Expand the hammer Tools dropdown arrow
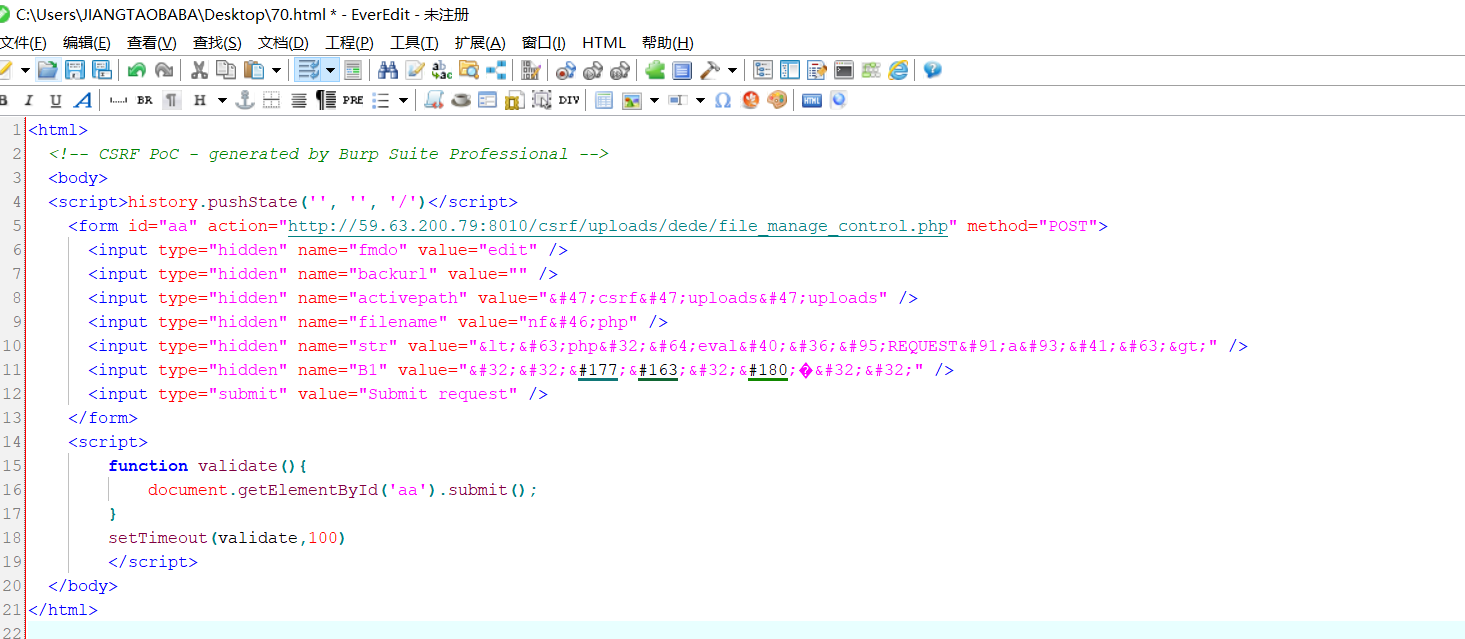1465x639 pixels. tap(732, 70)
